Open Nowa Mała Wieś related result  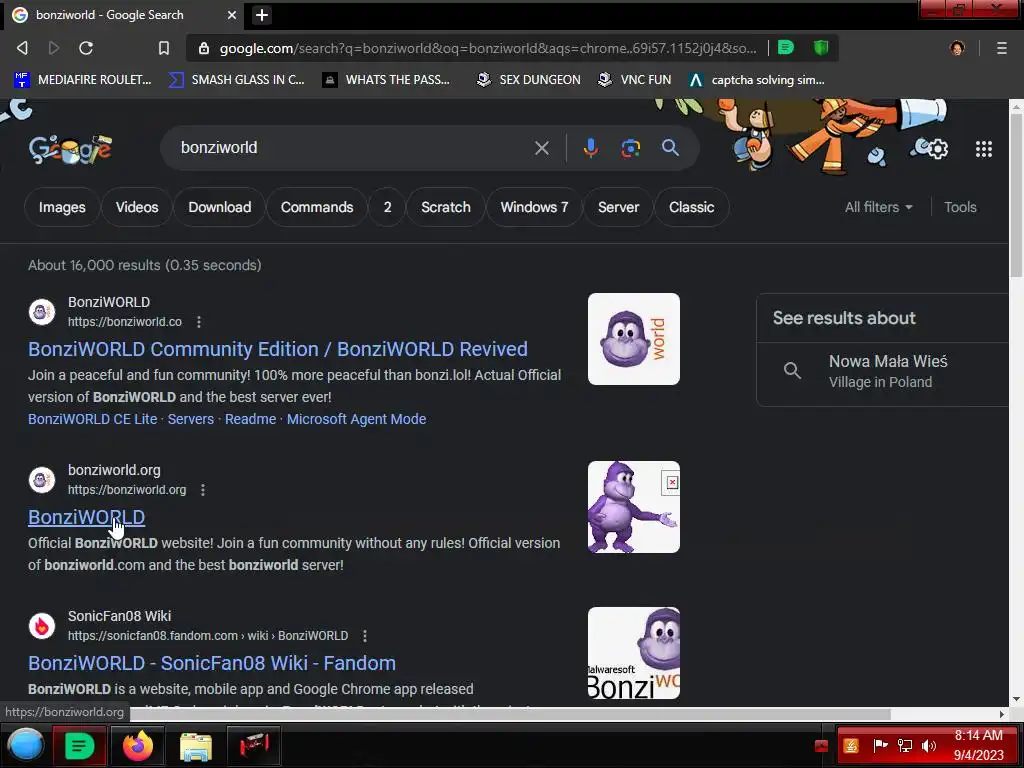(883, 371)
